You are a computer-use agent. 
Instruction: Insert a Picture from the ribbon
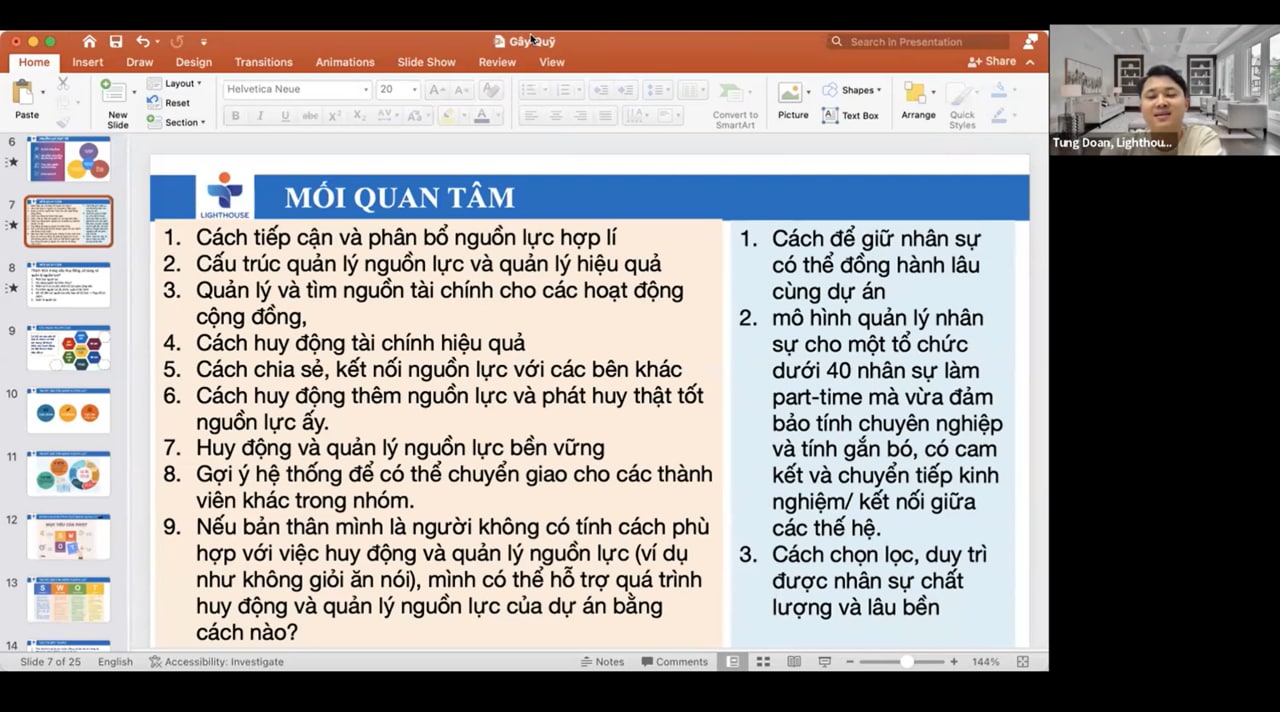[x=792, y=100]
